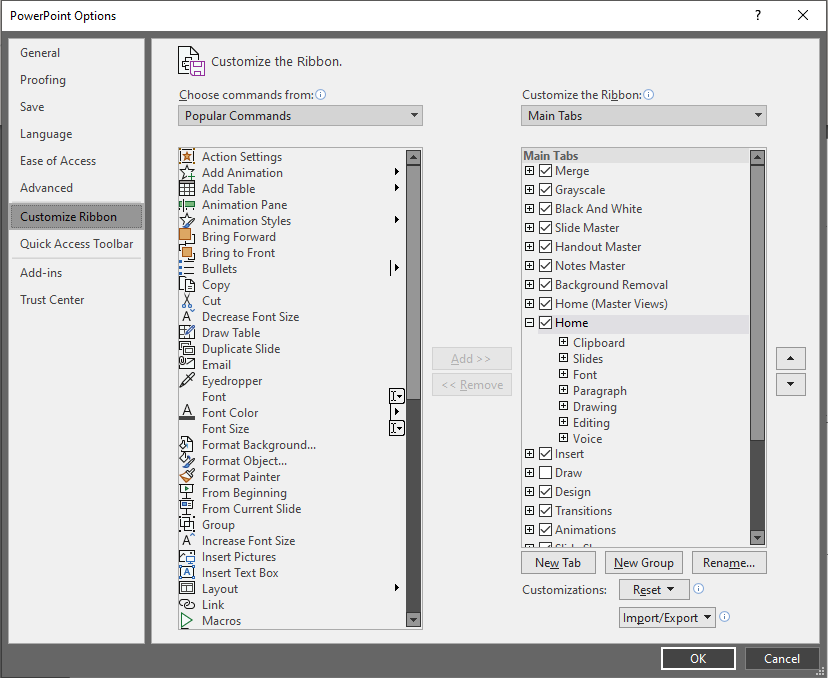Open the Reset customizations dropdown

[x=654, y=589]
